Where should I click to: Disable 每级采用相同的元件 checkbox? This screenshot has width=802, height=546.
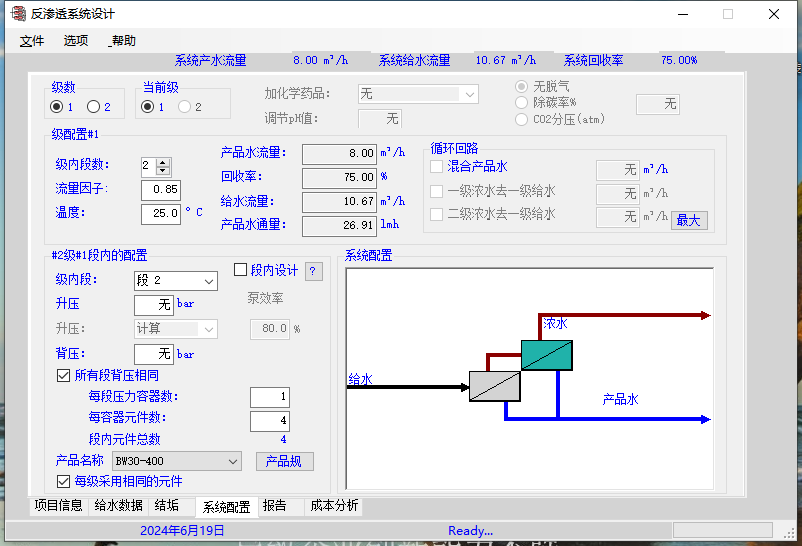pos(64,481)
